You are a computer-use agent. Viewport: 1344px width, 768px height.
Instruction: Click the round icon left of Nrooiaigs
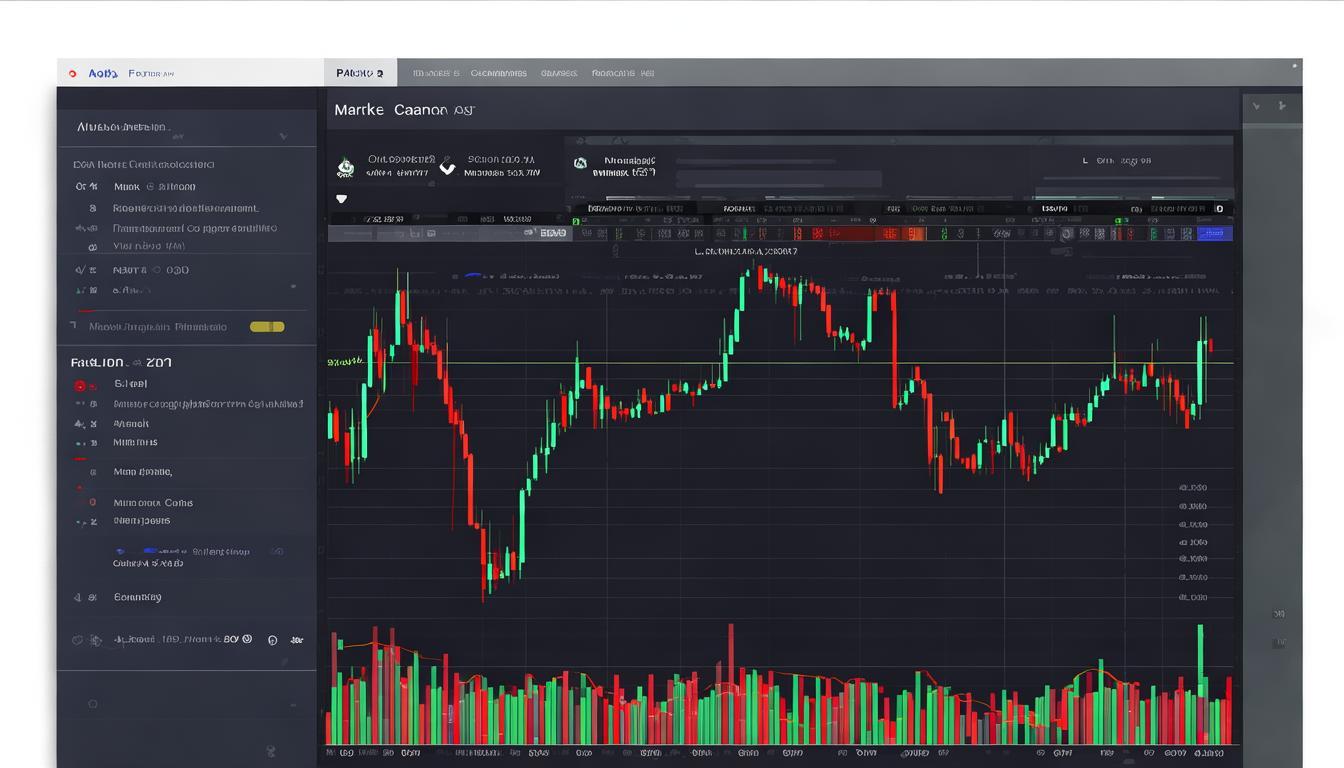click(580, 163)
